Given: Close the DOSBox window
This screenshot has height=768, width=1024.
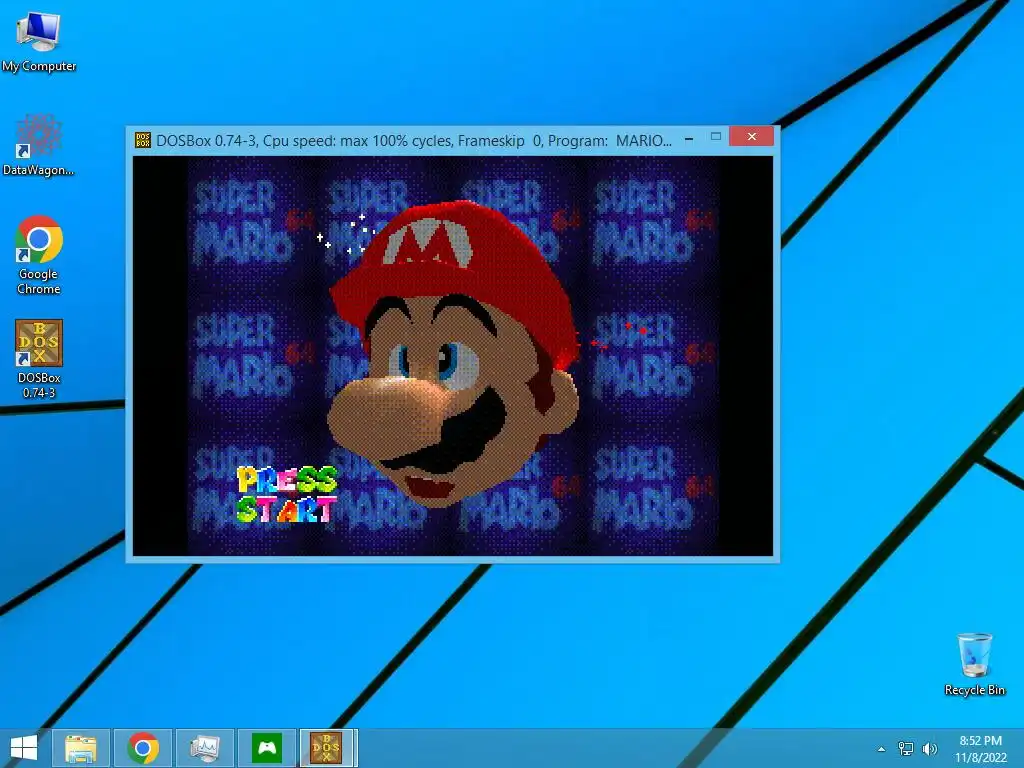Looking at the screenshot, I should pos(752,136).
